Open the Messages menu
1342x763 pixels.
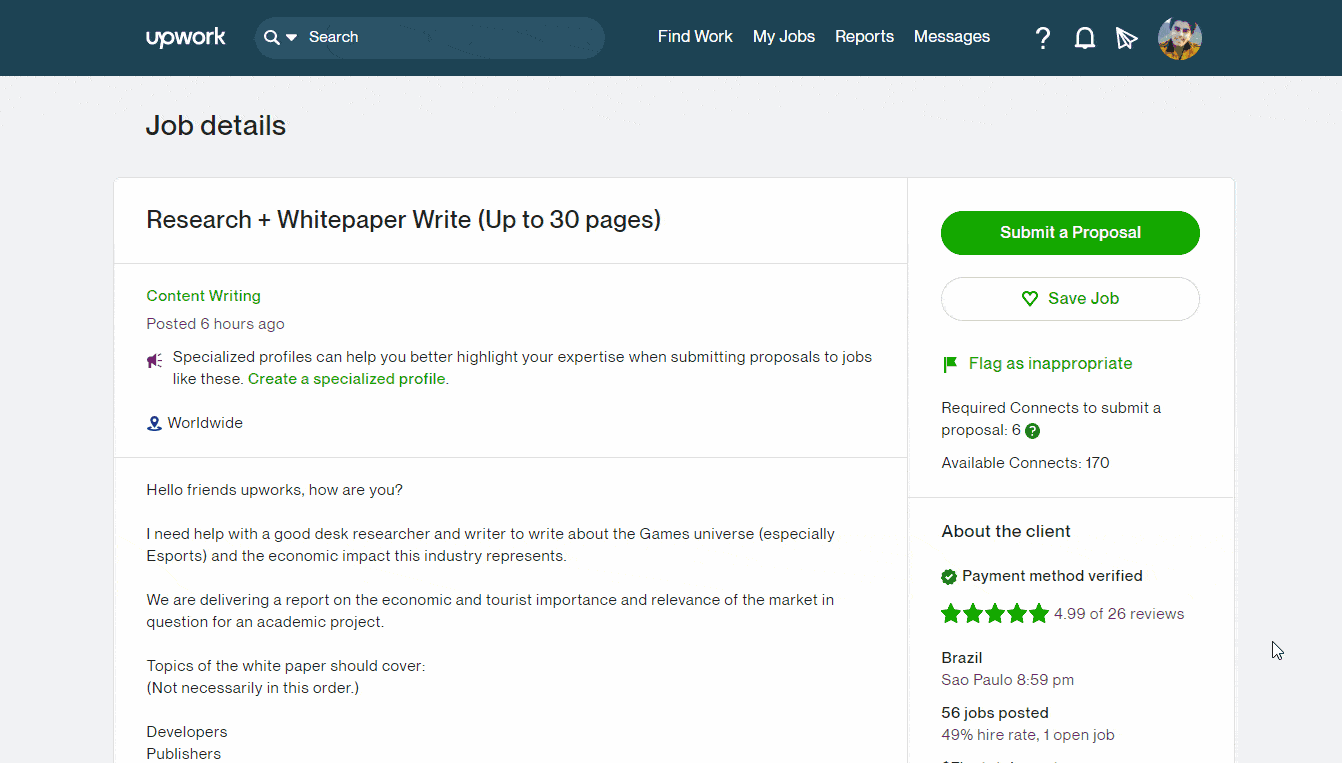coord(952,37)
